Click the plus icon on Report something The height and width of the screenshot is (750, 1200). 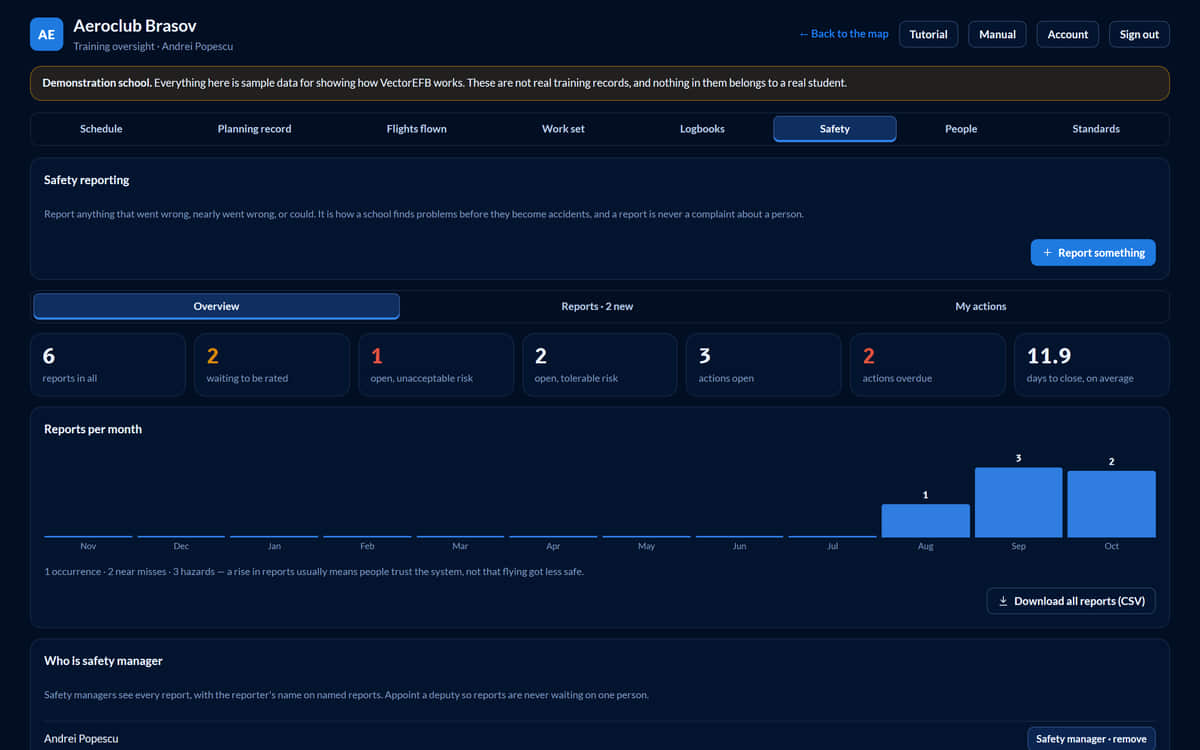1047,253
